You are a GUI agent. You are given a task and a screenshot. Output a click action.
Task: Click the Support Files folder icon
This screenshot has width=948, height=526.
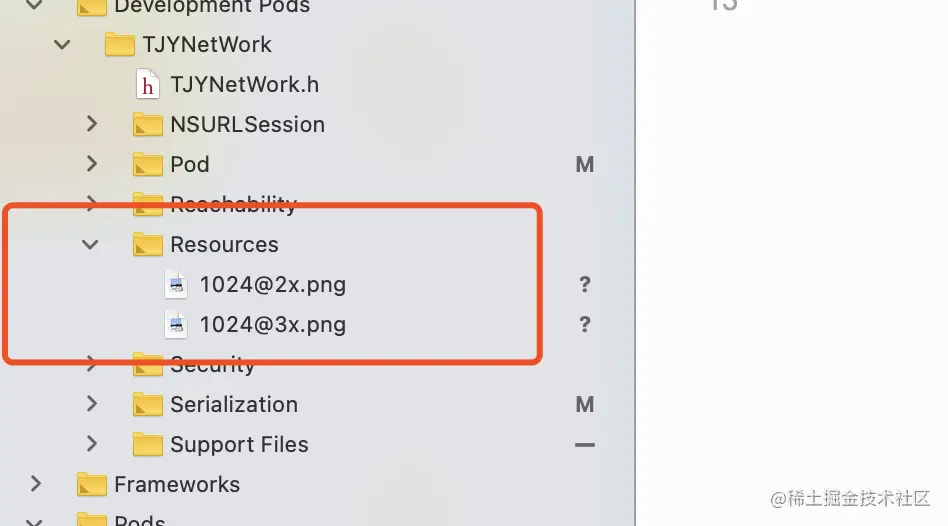(148, 445)
